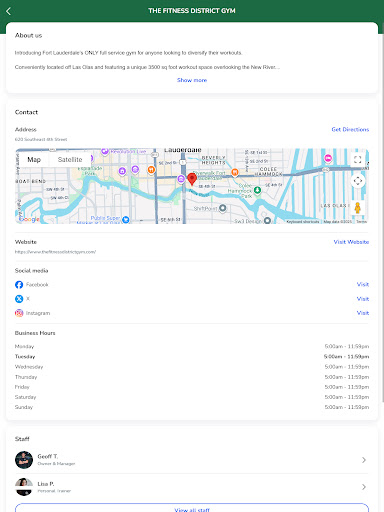This screenshot has height=512, width=384.
Task: Open the Facebook logo icon
Action: 19,285
